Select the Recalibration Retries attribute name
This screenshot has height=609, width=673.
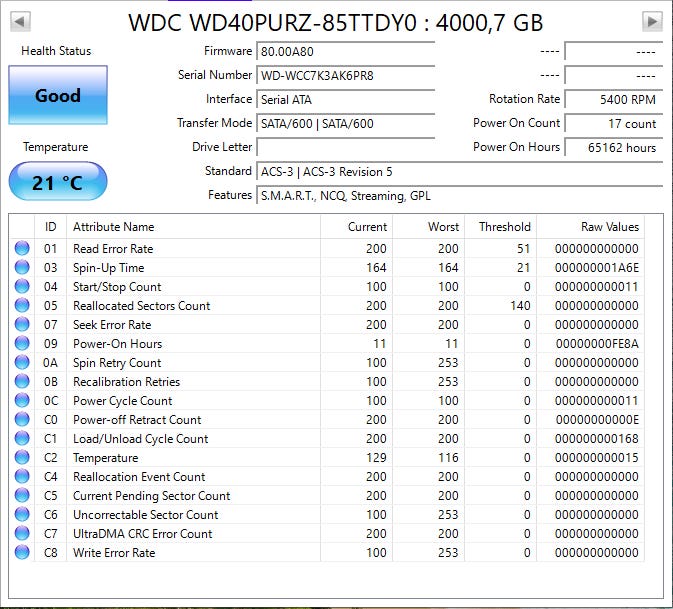126,382
